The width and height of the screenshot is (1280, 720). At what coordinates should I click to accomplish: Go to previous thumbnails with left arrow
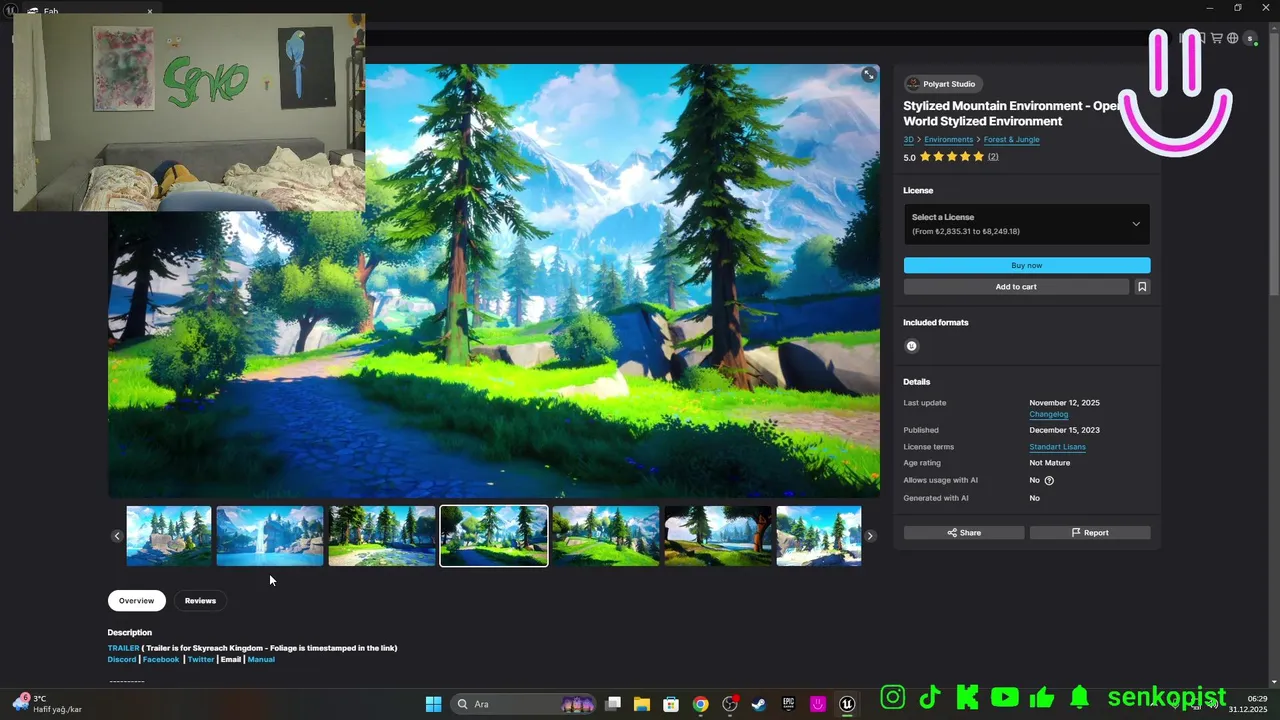(117, 536)
